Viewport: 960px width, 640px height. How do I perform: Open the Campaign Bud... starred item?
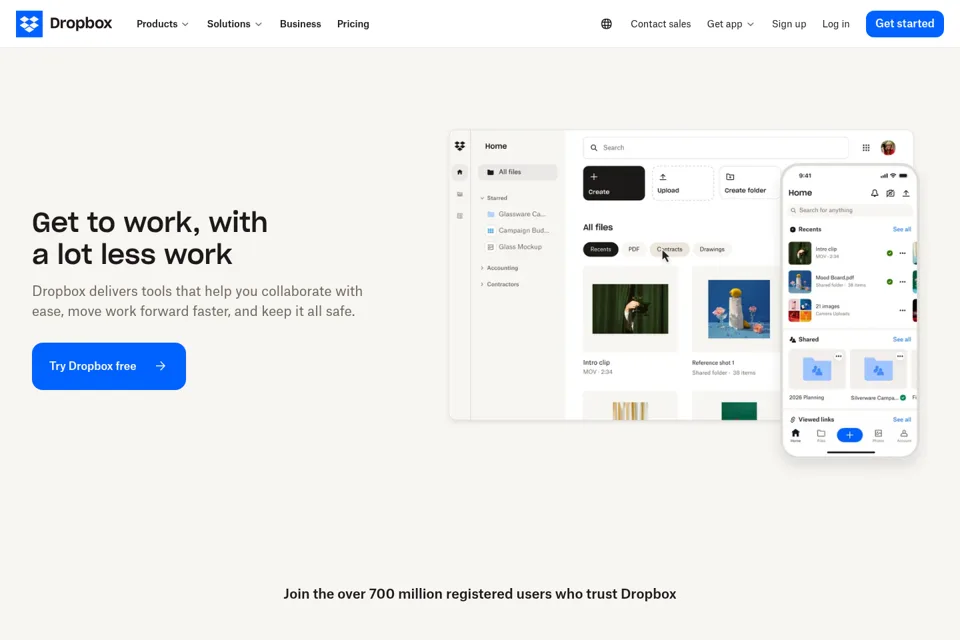point(518,230)
